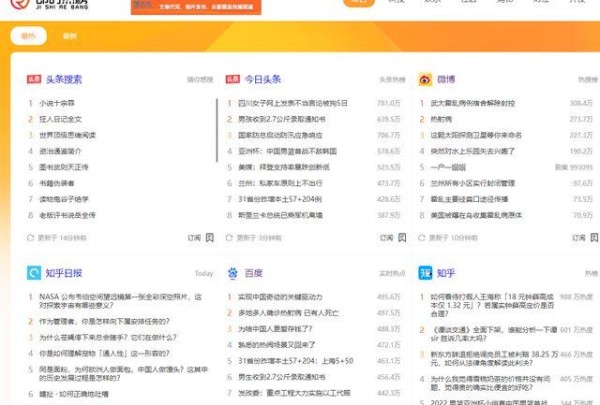Click the 今日头条 red source icon
The width and height of the screenshot is (600, 405).
(233, 79)
